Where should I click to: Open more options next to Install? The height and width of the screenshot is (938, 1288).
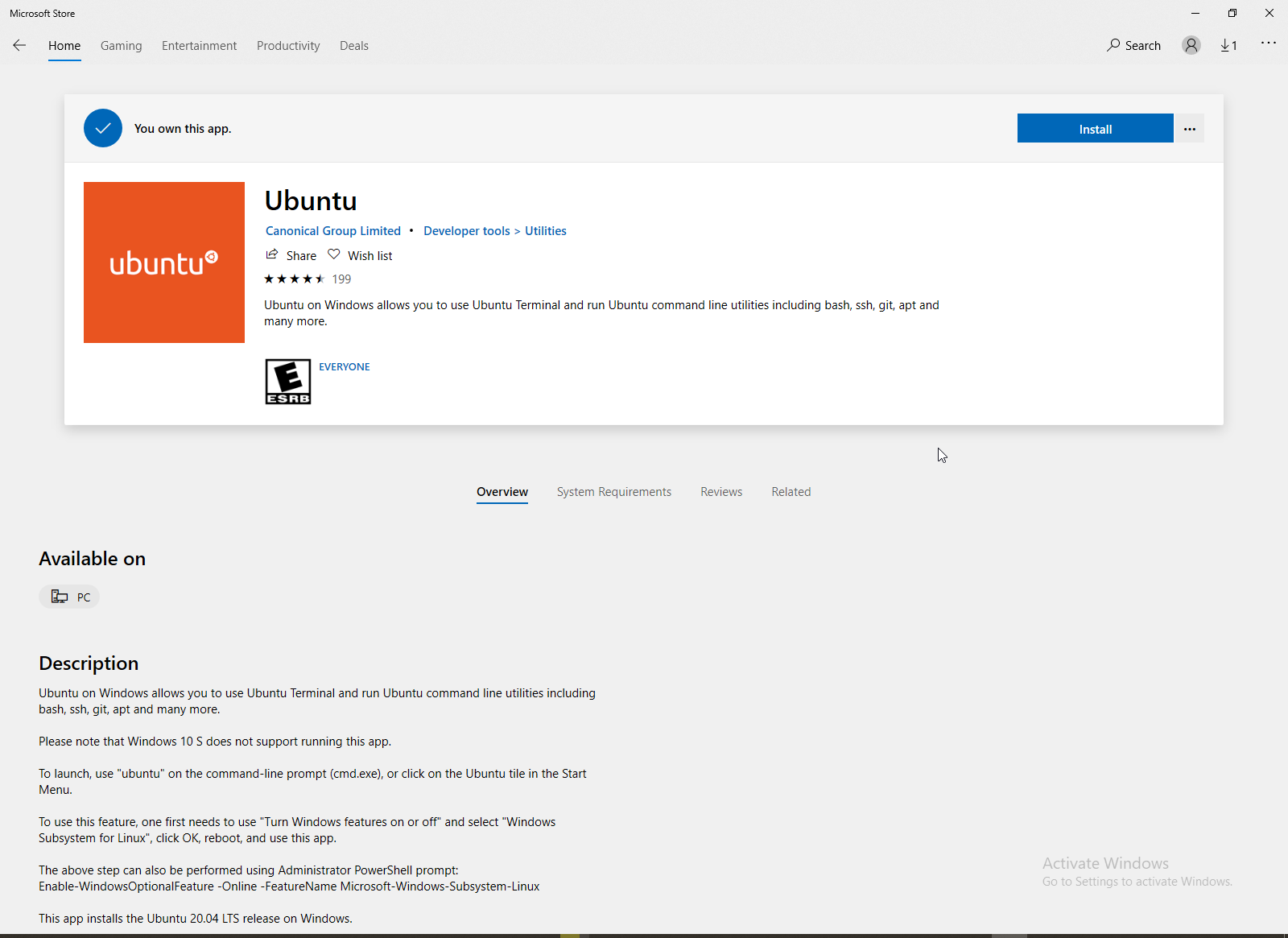tap(1190, 129)
